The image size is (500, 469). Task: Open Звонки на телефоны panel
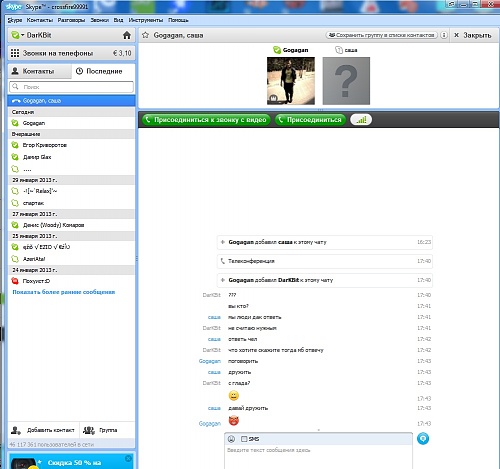pyautogui.click(x=71, y=53)
